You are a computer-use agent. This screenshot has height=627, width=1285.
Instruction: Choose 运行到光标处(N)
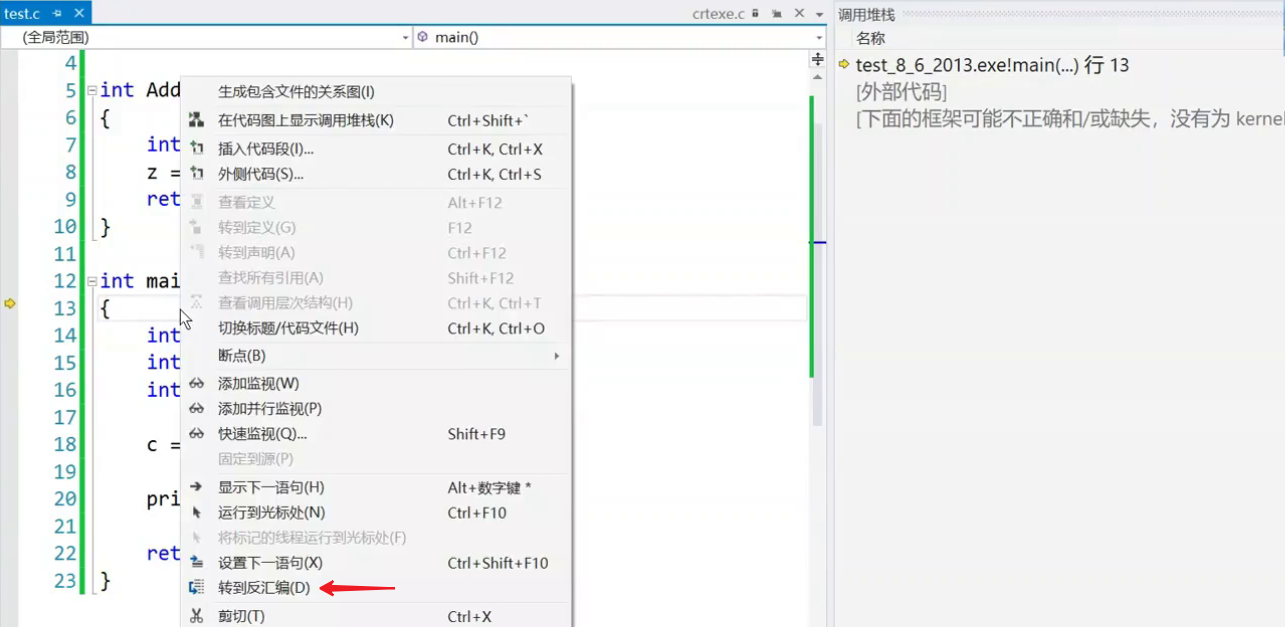375,512
